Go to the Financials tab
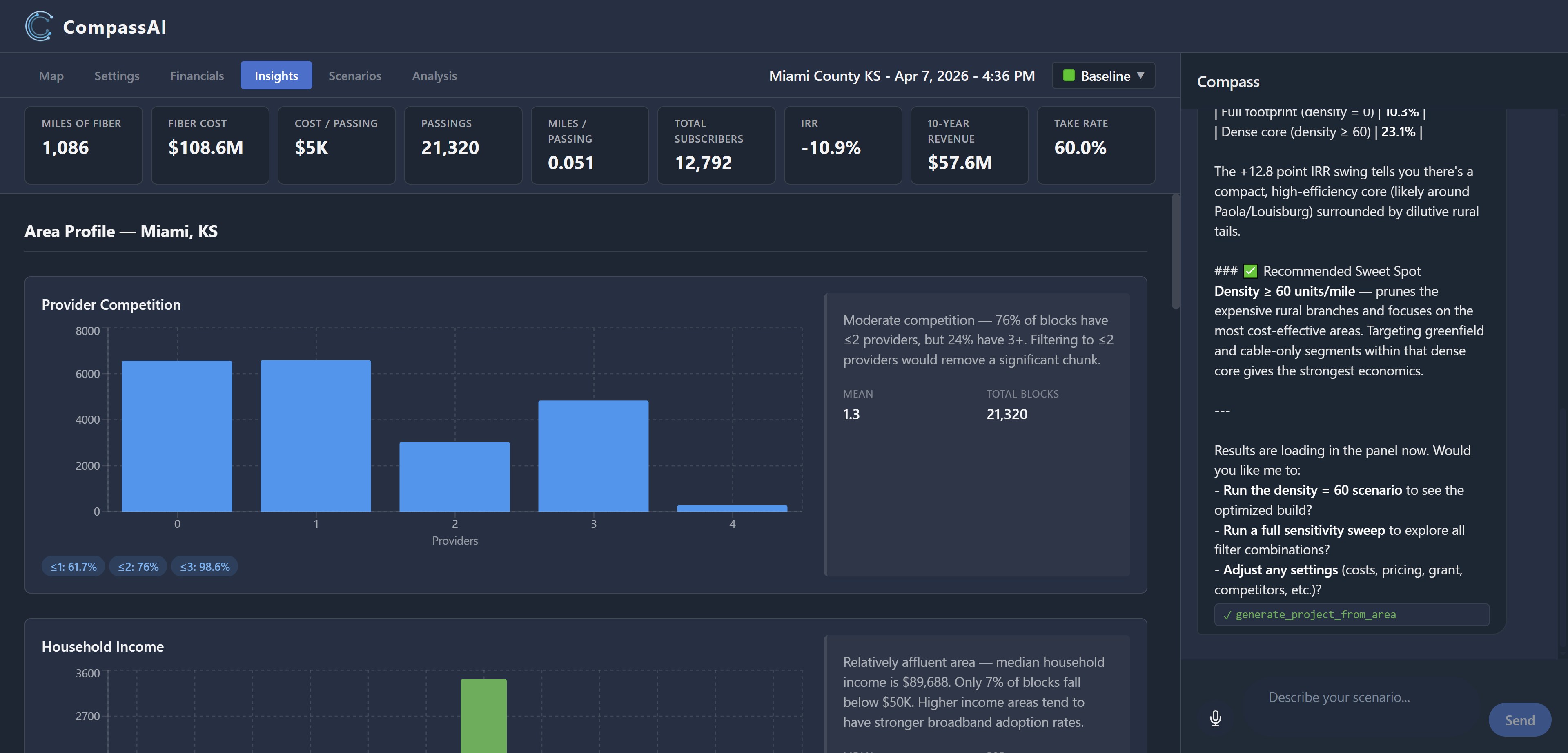 coord(196,76)
